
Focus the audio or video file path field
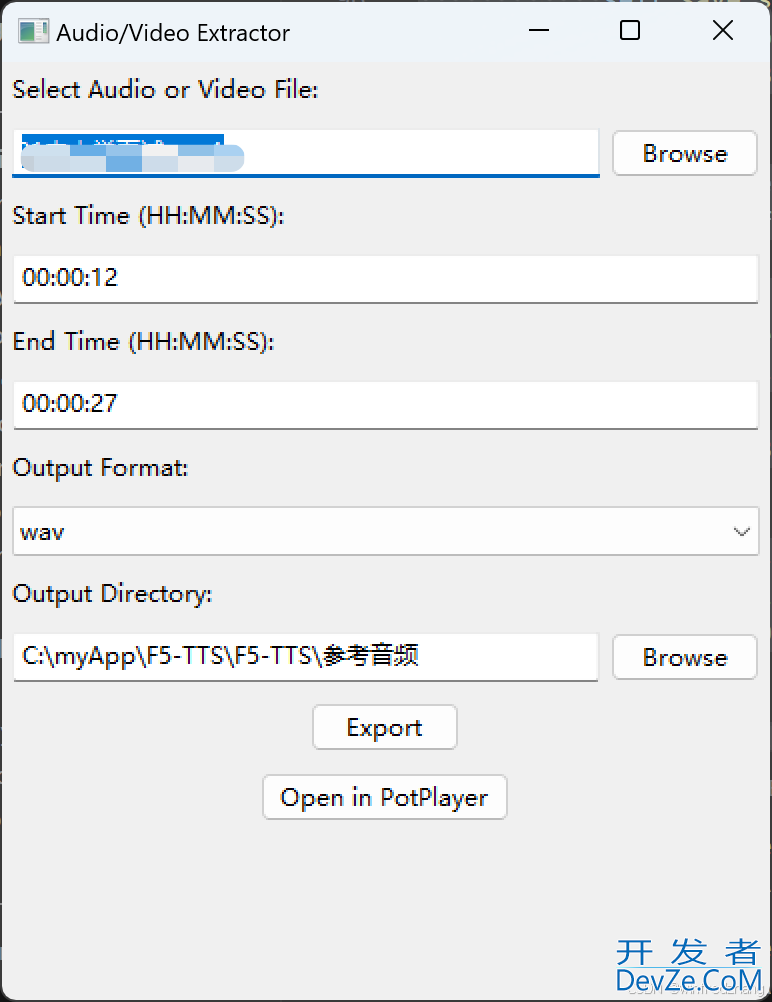tap(420, 154)
